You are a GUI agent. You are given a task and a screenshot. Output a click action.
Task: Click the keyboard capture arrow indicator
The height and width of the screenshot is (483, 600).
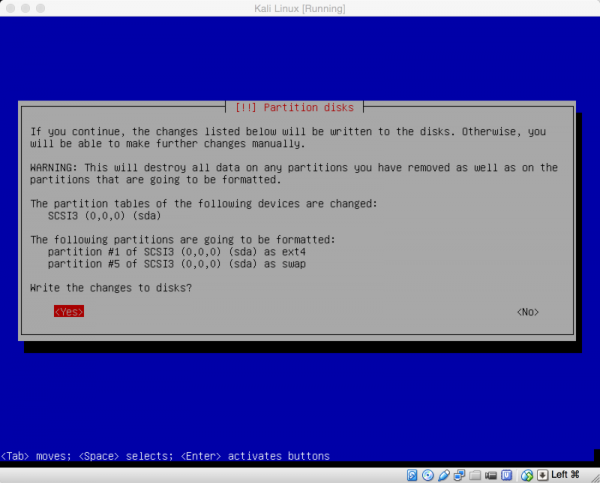click(543, 475)
